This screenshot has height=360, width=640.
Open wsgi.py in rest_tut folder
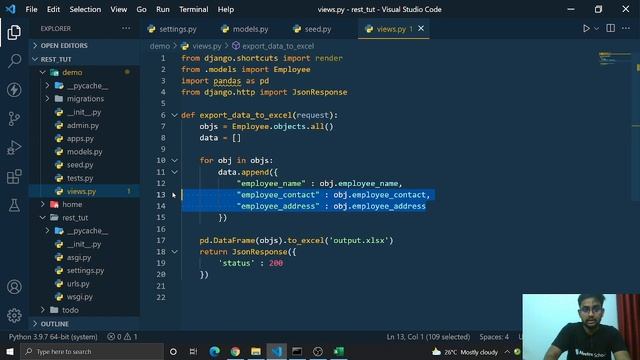(x=80, y=297)
